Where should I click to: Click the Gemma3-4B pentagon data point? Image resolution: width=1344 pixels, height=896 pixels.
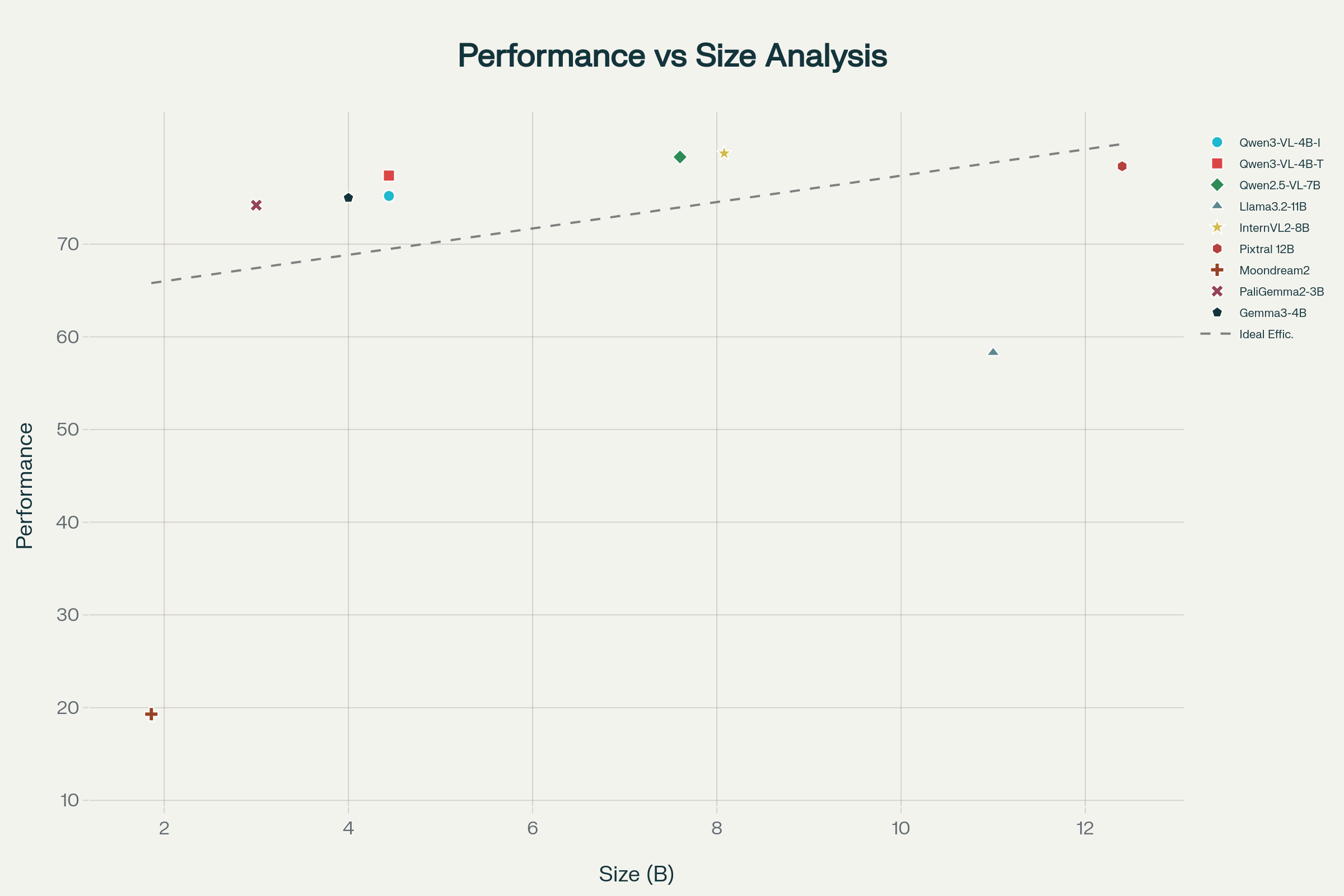348,198
